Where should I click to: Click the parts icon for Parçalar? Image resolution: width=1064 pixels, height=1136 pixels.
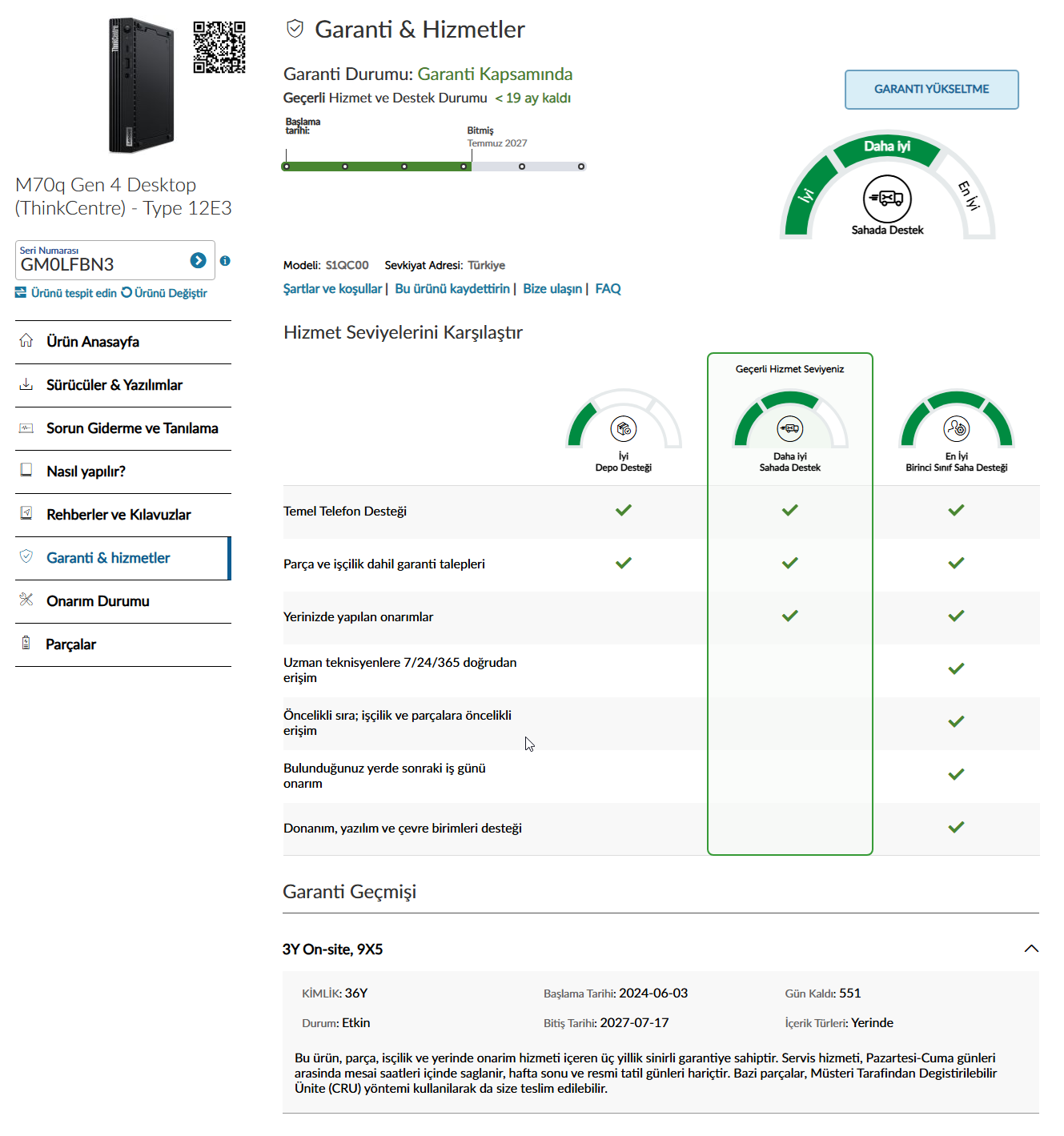point(26,643)
